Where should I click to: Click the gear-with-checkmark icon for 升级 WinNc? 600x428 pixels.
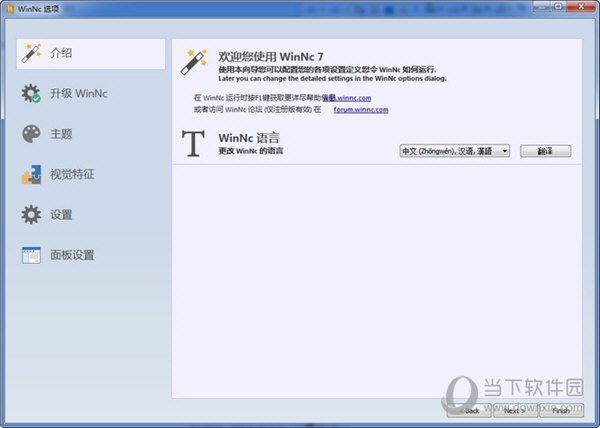31,93
